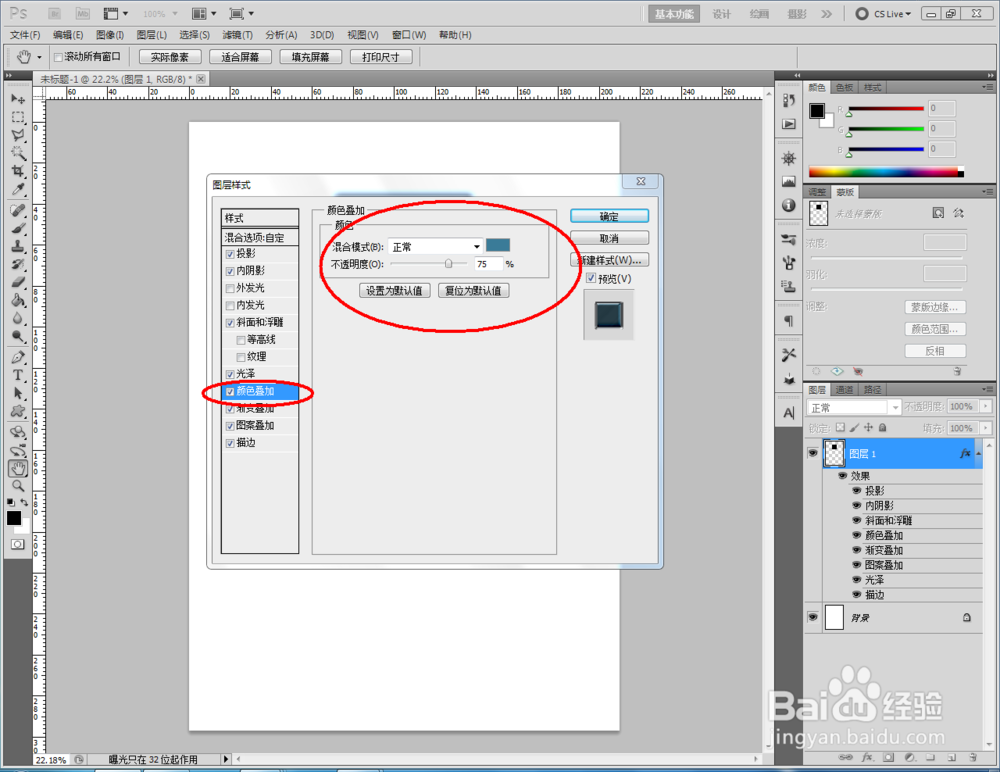This screenshot has width=1000, height=772.
Task: Toggle the 内阴影 checkbox in style list
Action: pos(230,271)
